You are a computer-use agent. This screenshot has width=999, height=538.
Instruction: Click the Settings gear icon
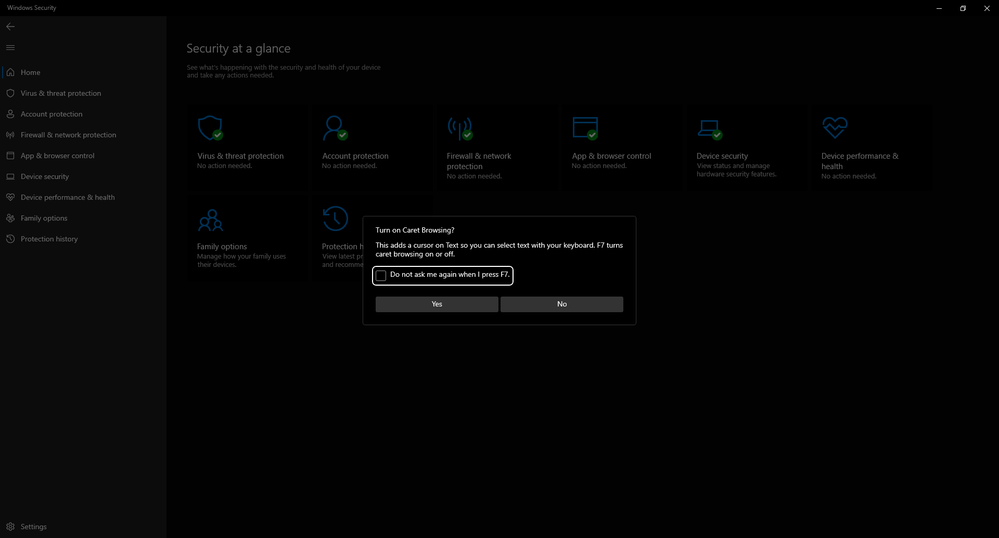point(10,527)
